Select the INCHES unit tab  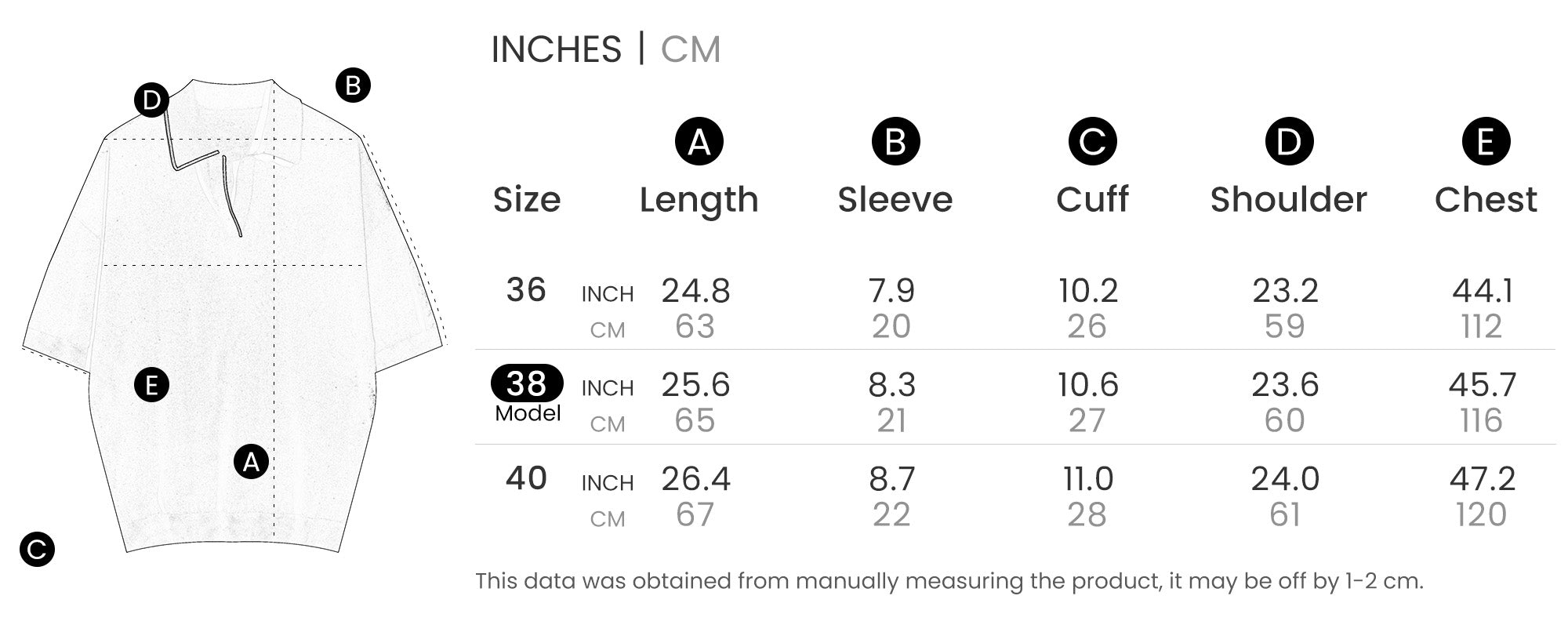(556, 49)
